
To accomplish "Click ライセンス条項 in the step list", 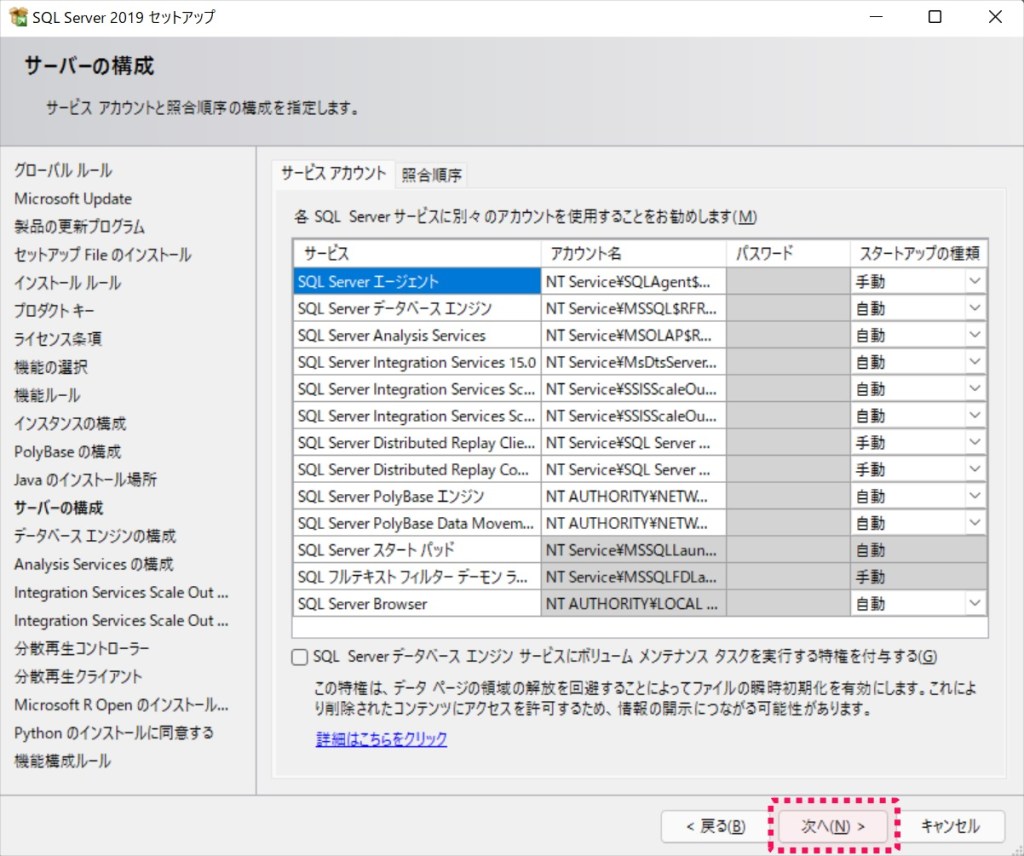I will pos(58,339).
